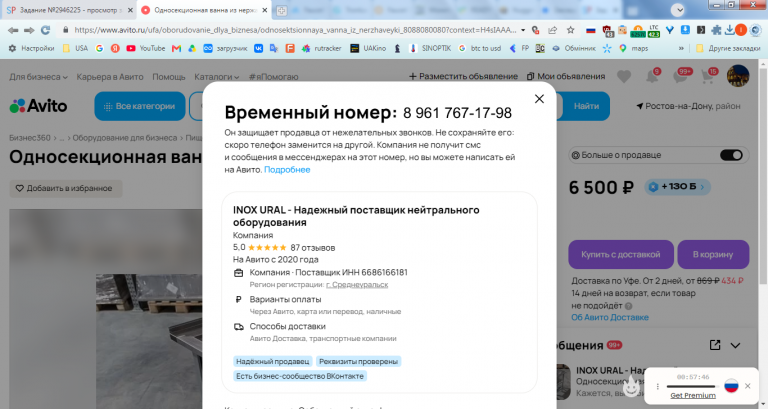Select 'Разместить объявление' in header

click(463, 76)
